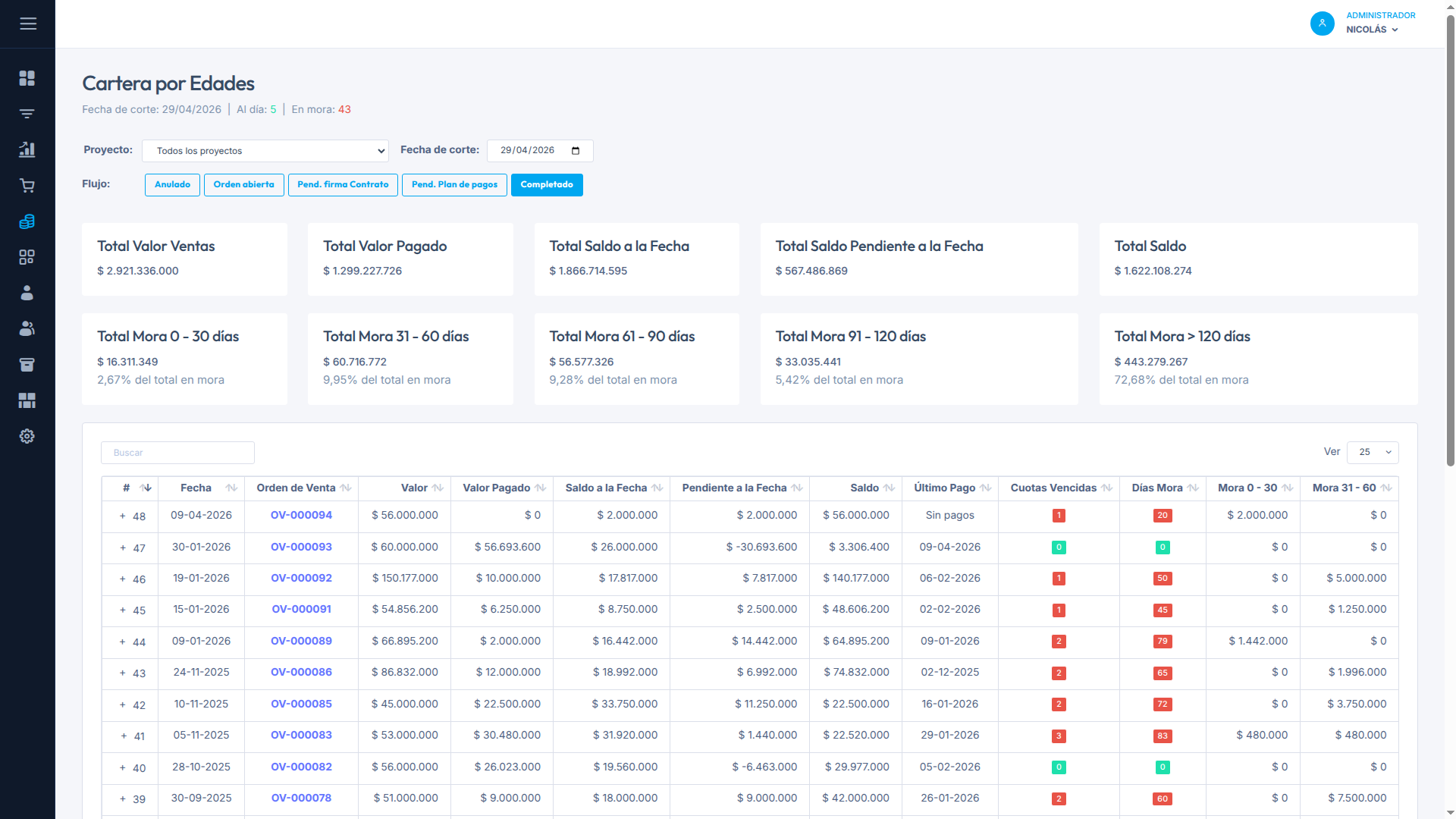Sort table by Fecha column
The height and width of the screenshot is (819, 1456).
(231, 488)
